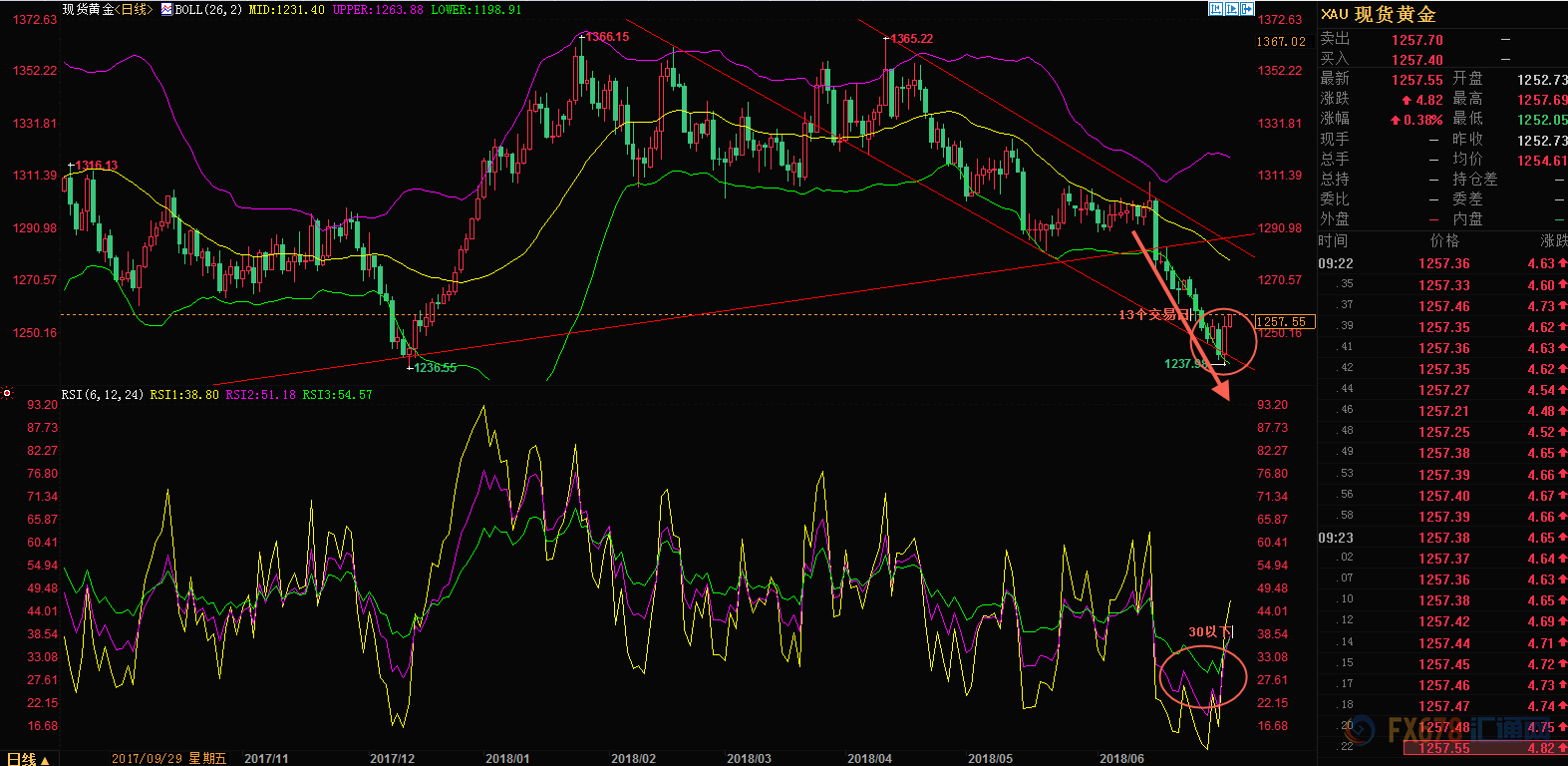Click the 最低 value 1252.05

[x=1542, y=120]
